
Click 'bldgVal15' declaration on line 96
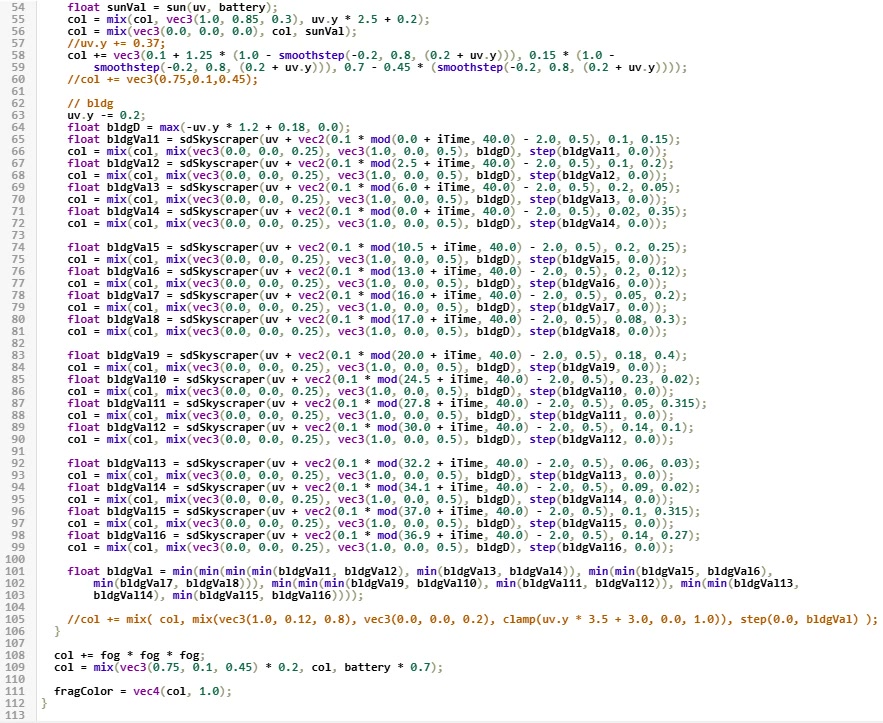tap(136, 511)
